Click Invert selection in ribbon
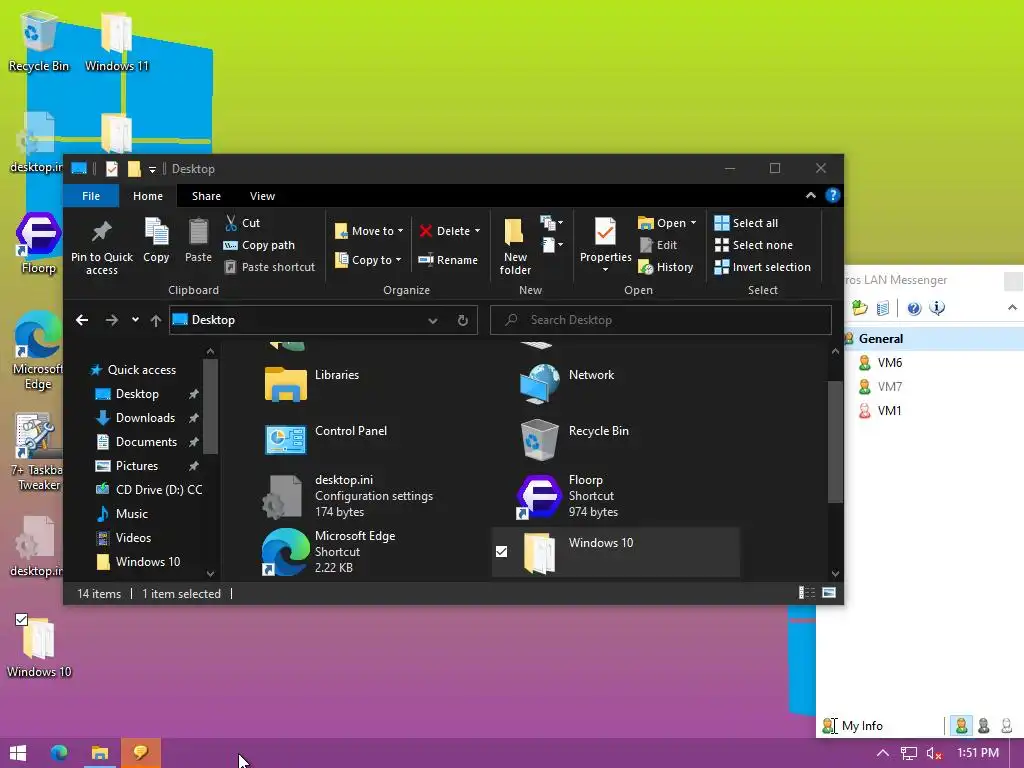1024x768 pixels. coord(763,267)
